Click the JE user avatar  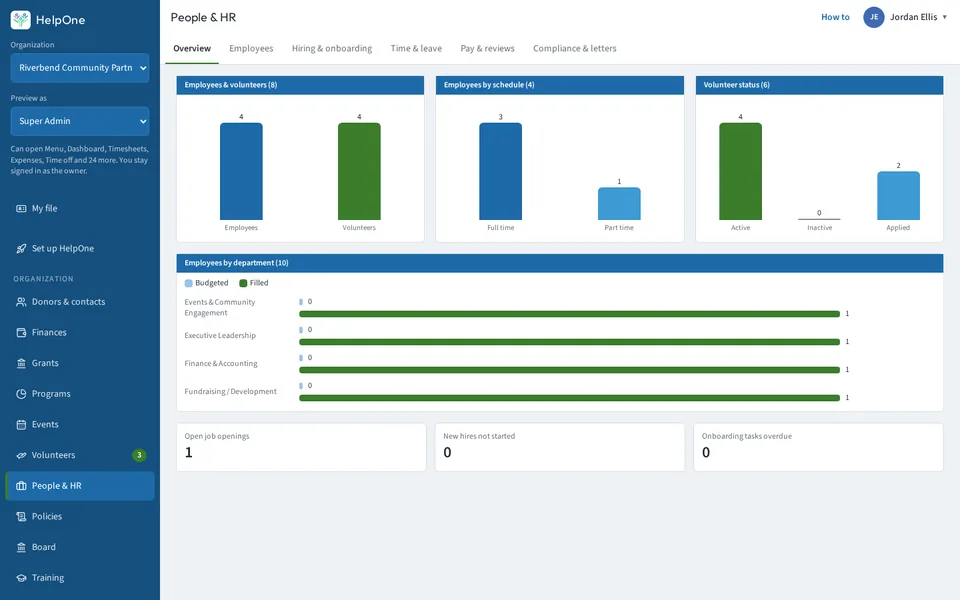pyautogui.click(x=874, y=17)
